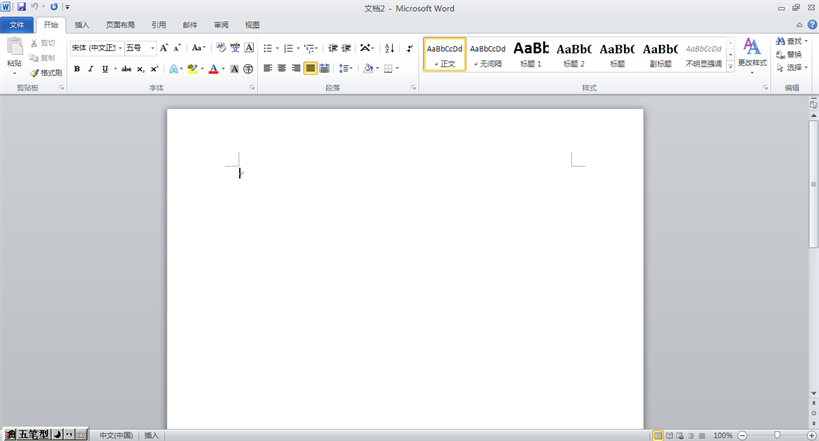Image resolution: width=819 pixels, height=441 pixels.
Task: Click the Save icon in quick access toolbar
Action: click(21, 7)
